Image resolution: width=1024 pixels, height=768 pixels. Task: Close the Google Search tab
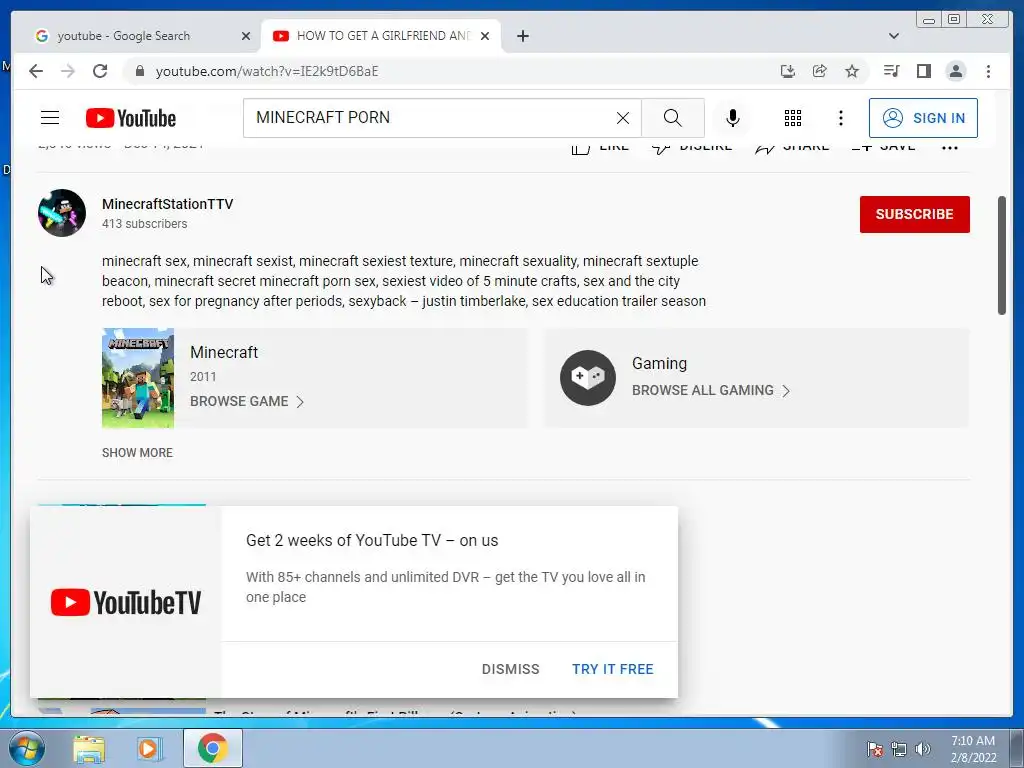click(246, 36)
